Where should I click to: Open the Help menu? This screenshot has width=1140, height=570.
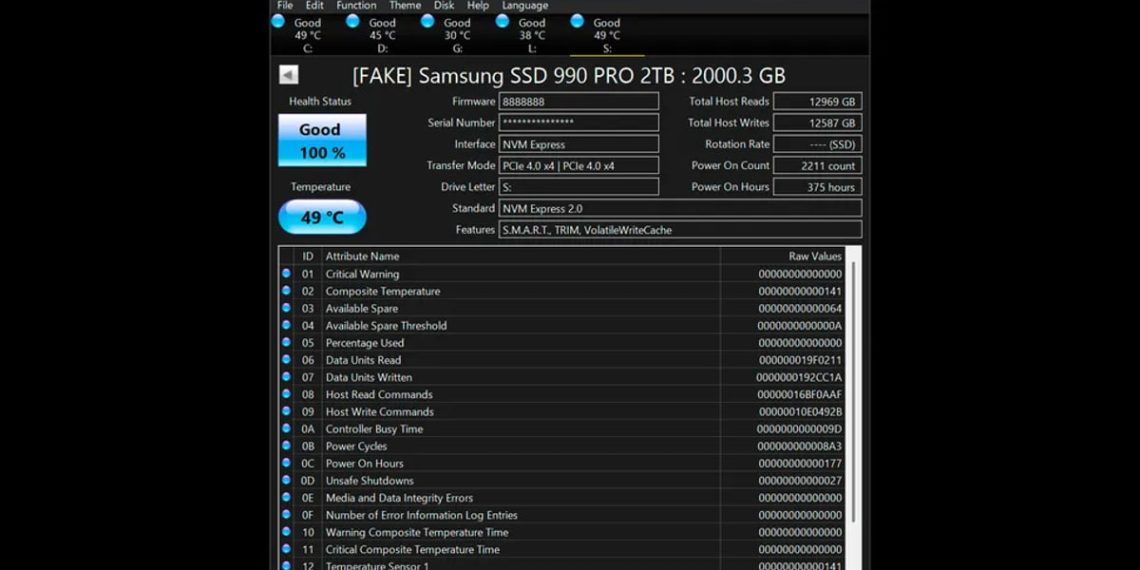[478, 5]
